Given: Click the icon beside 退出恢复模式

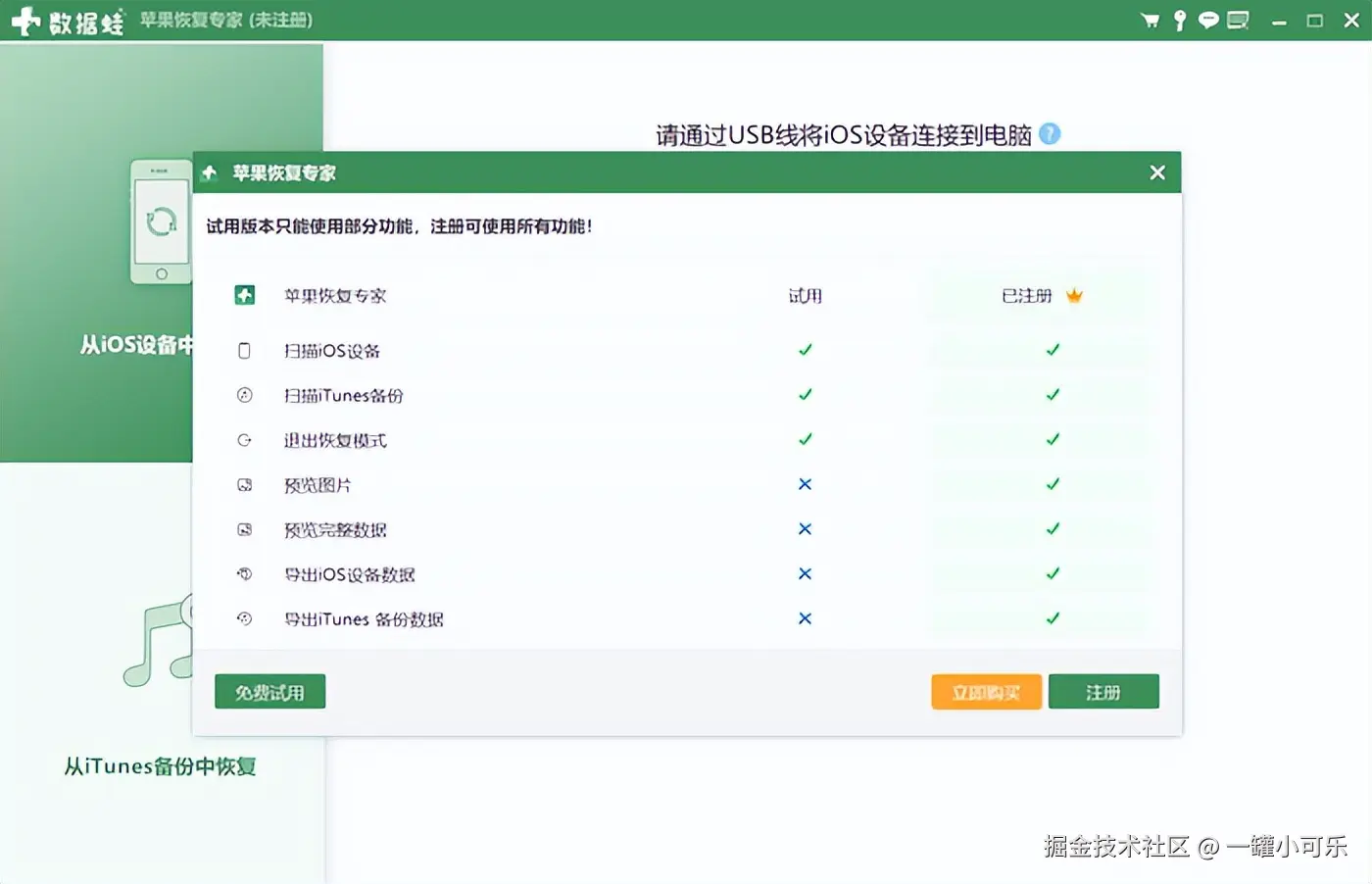Looking at the screenshot, I should [245, 440].
